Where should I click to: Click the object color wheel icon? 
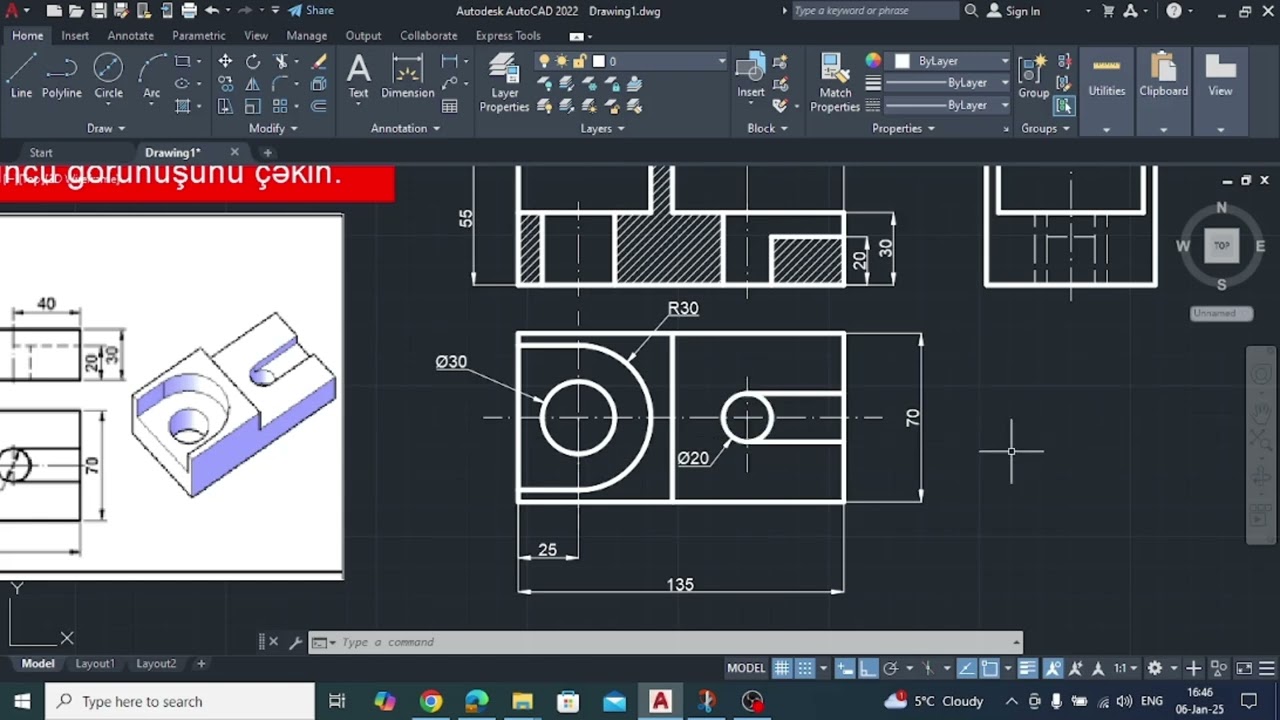coord(873,61)
